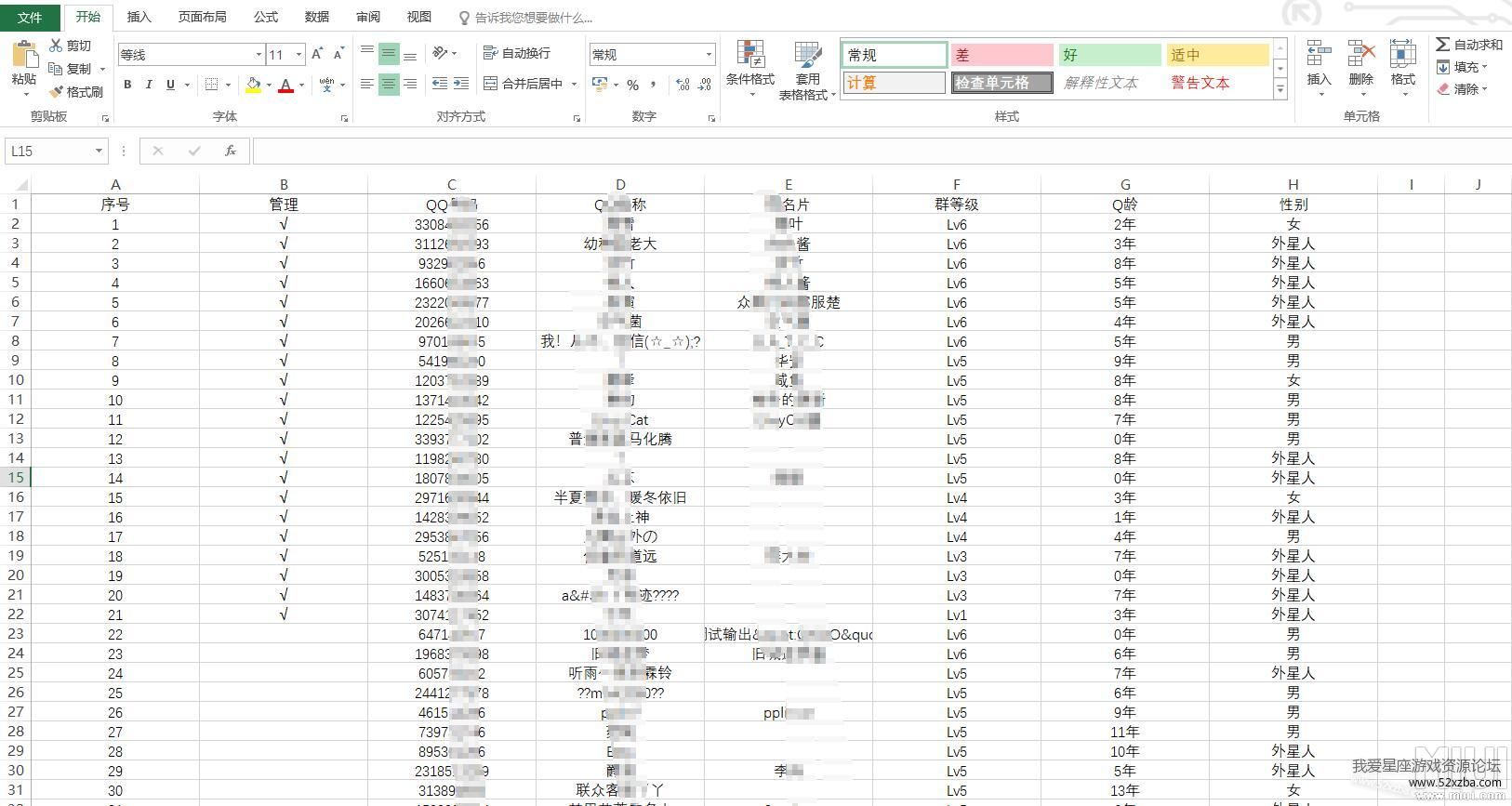The image size is (1512, 806).
Task: Click the Percent Style icon
Action: (632, 85)
